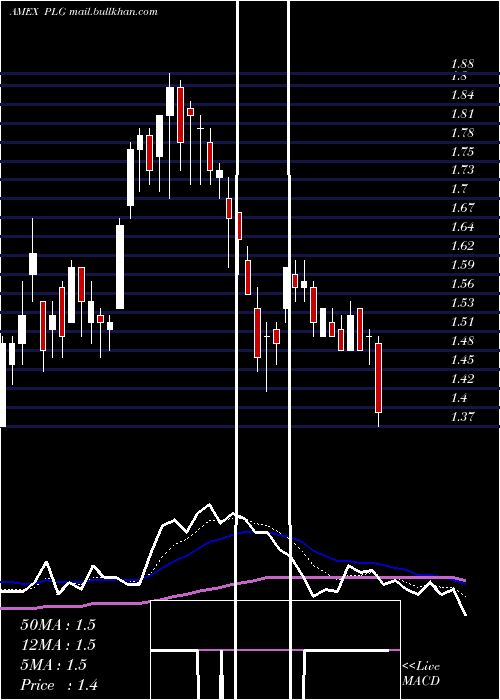Click the 1.59 price axis label
Viewport: 500px width, 700px height.
point(462,265)
